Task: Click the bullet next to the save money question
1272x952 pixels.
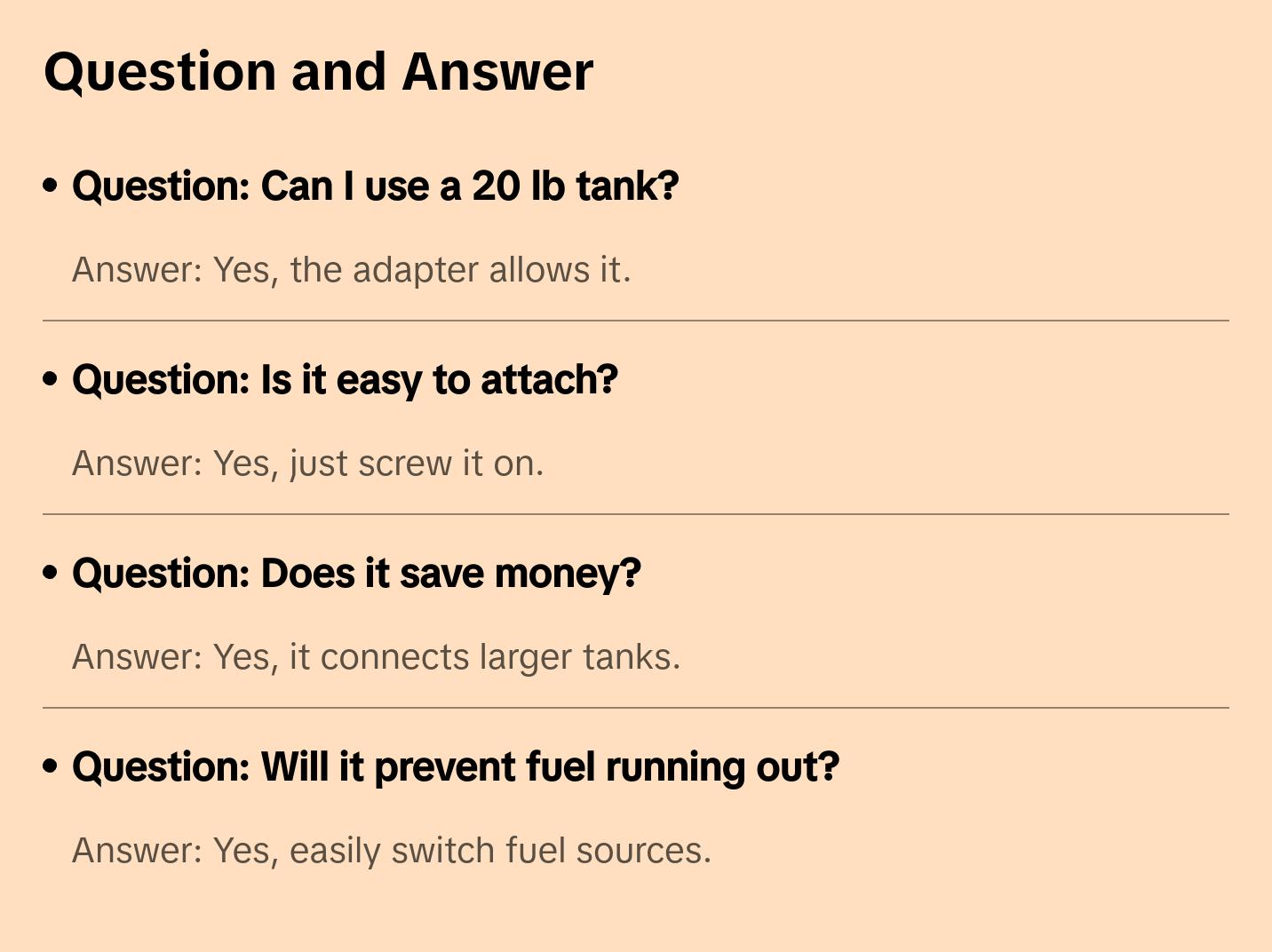Action: pos(51,574)
